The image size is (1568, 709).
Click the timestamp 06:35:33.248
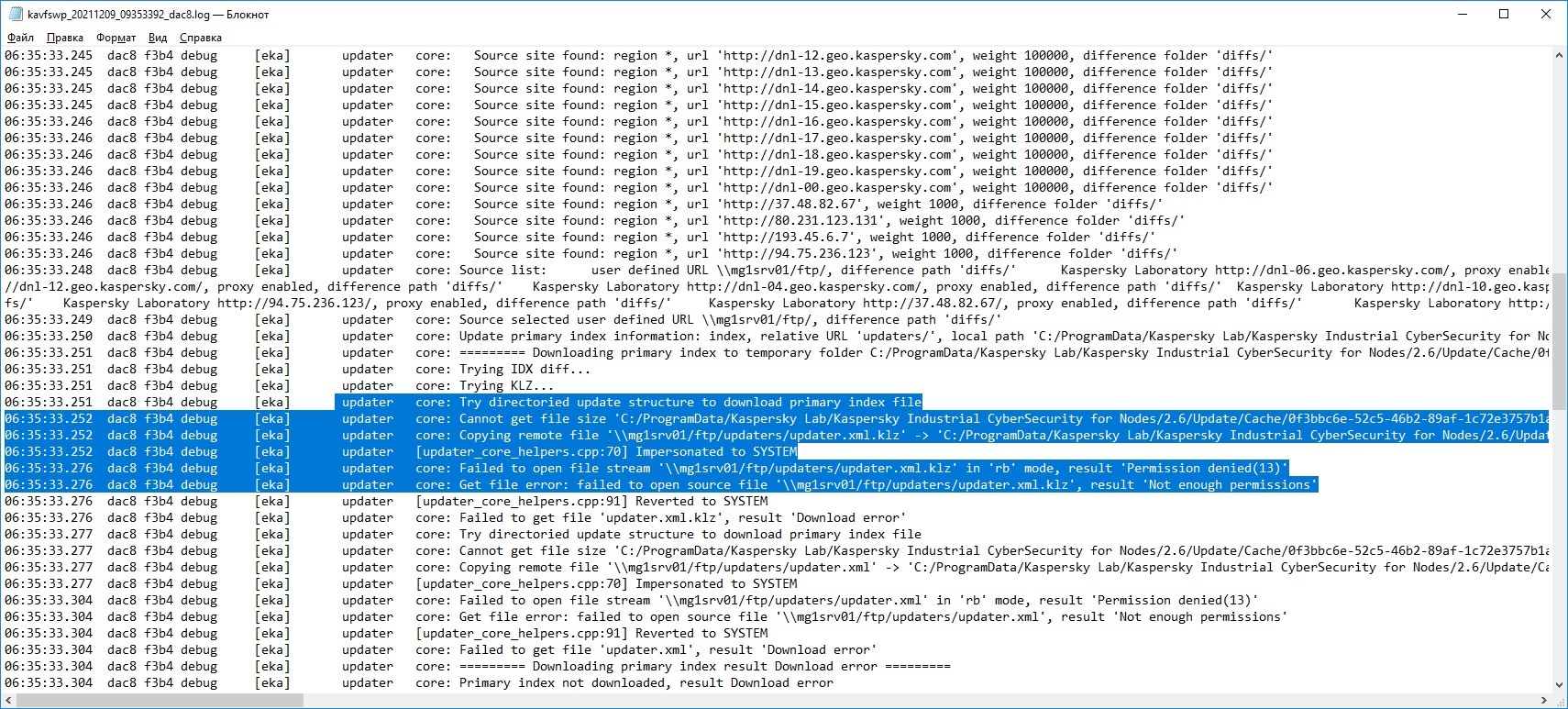[x=49, y=271]
